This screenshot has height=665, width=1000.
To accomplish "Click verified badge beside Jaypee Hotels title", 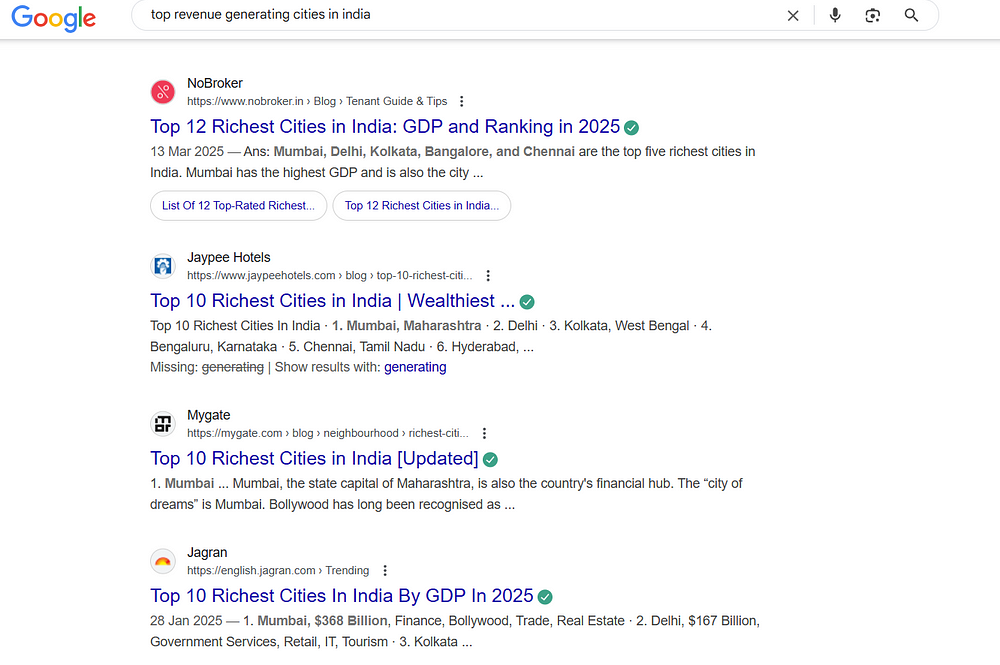I will click(x=527, y=302).
